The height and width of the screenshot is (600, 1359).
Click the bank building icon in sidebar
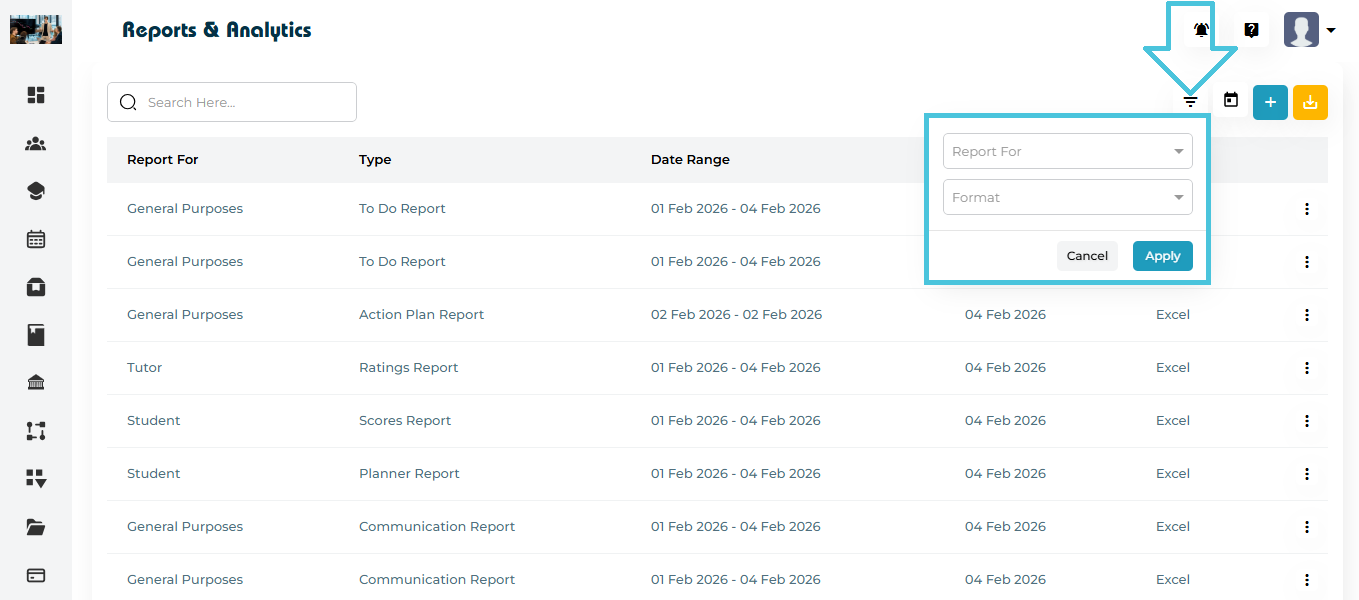pos(36,383)
